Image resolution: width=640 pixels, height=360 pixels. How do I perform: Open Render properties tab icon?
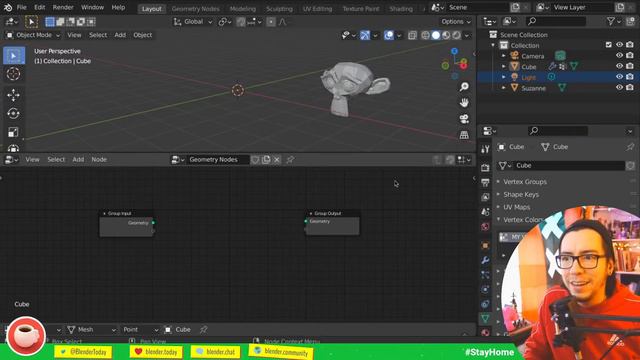[x=485, y=167]
